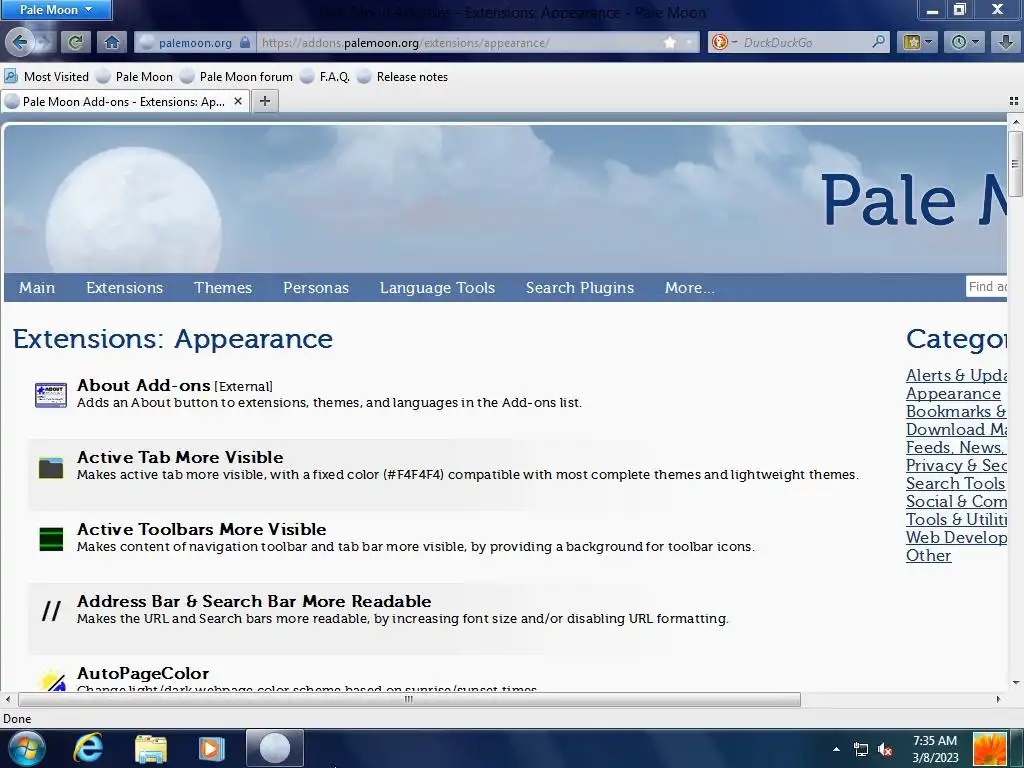The image size is (1024, 768).
Task: Open the Downloads arrow button
Action: point(1006,42)
